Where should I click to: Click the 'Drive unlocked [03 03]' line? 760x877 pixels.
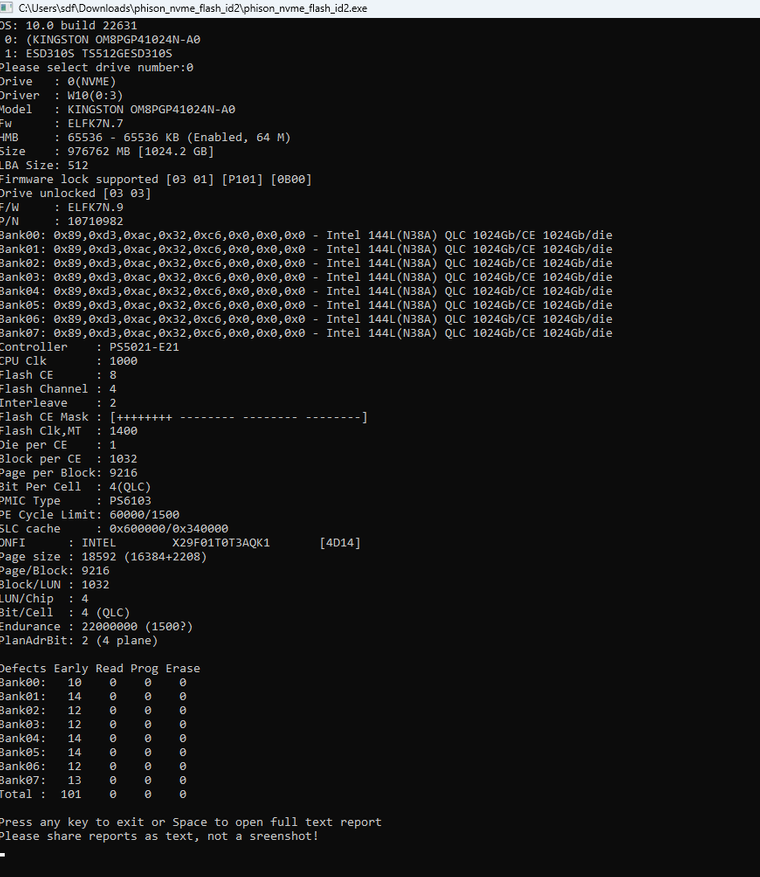tap(75, 194)
